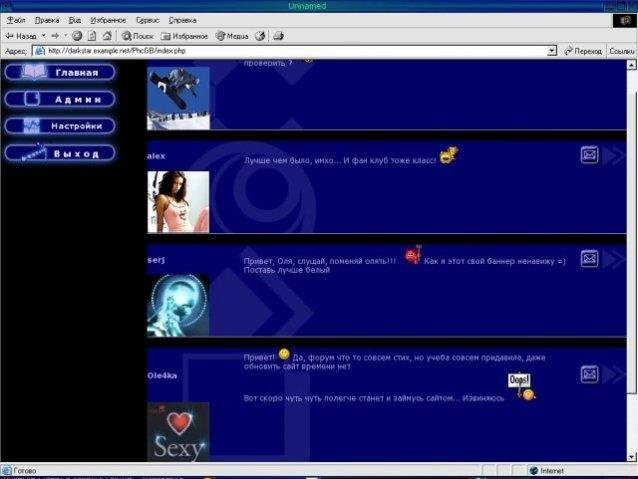Click the Выход logout button
Image resolution: width=638 pixels, height=479 pixels.
point(60,153)
